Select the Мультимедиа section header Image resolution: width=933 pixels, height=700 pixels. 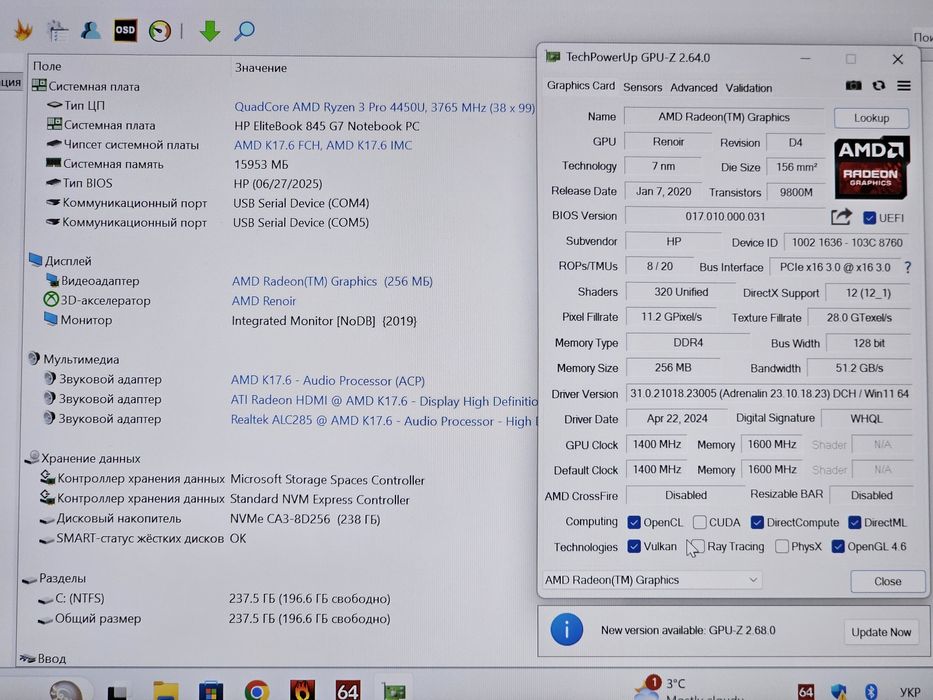tap(74, 360)
